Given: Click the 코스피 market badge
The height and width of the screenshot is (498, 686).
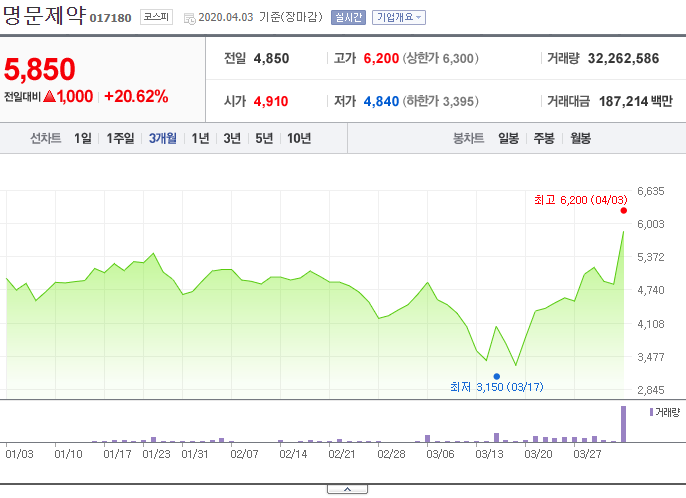Looking at the screenshot, I should coord(157,17).
